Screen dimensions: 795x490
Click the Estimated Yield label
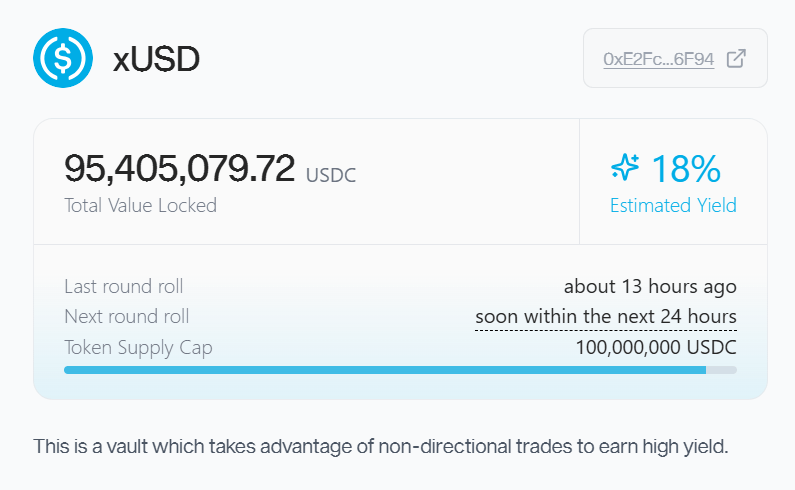(673, 206)
